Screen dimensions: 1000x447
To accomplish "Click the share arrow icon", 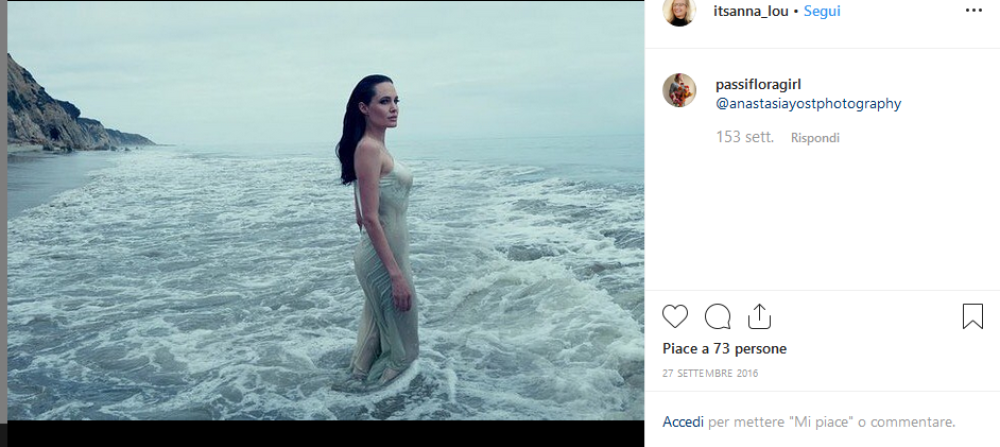I will (x=759, y=316).
